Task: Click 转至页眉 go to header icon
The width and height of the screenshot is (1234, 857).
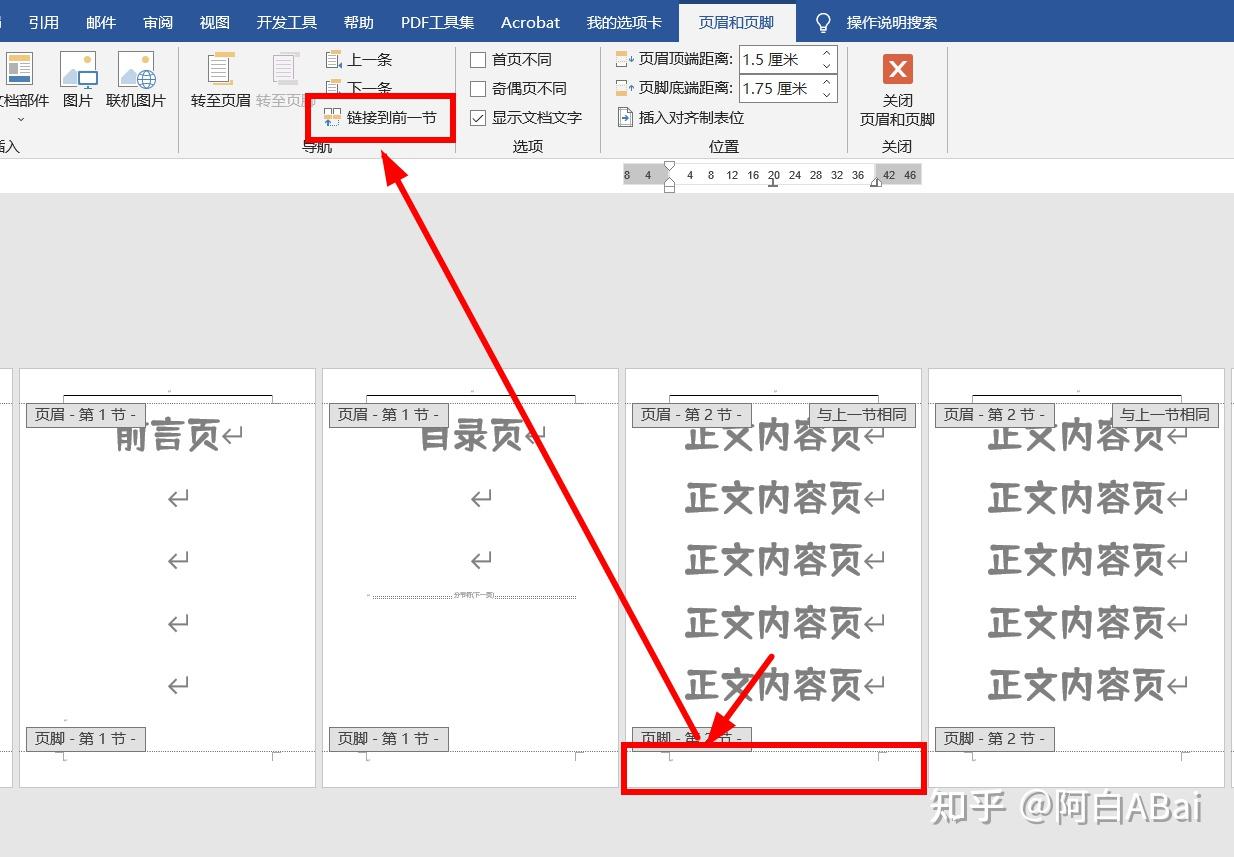Action: (x=221, y=70)
